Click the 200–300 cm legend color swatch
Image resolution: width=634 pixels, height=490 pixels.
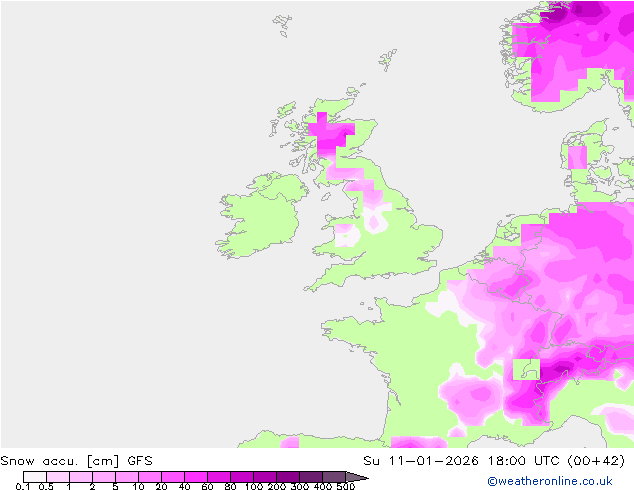(288, 477)
